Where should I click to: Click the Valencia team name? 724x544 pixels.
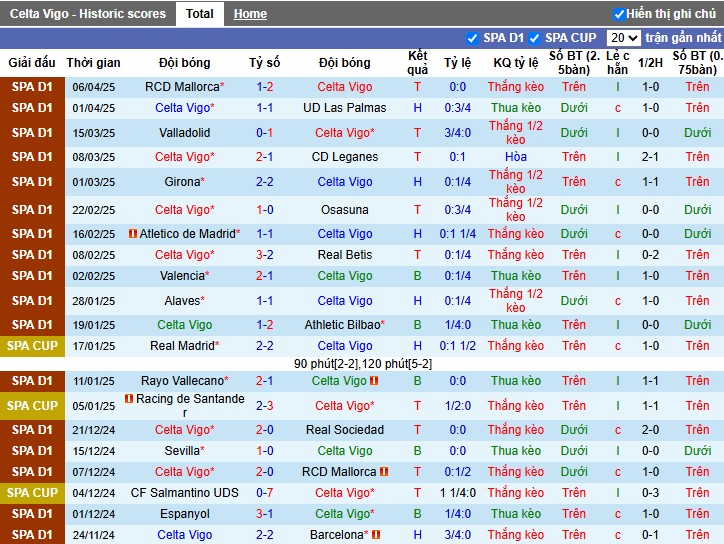coord(184,276)
